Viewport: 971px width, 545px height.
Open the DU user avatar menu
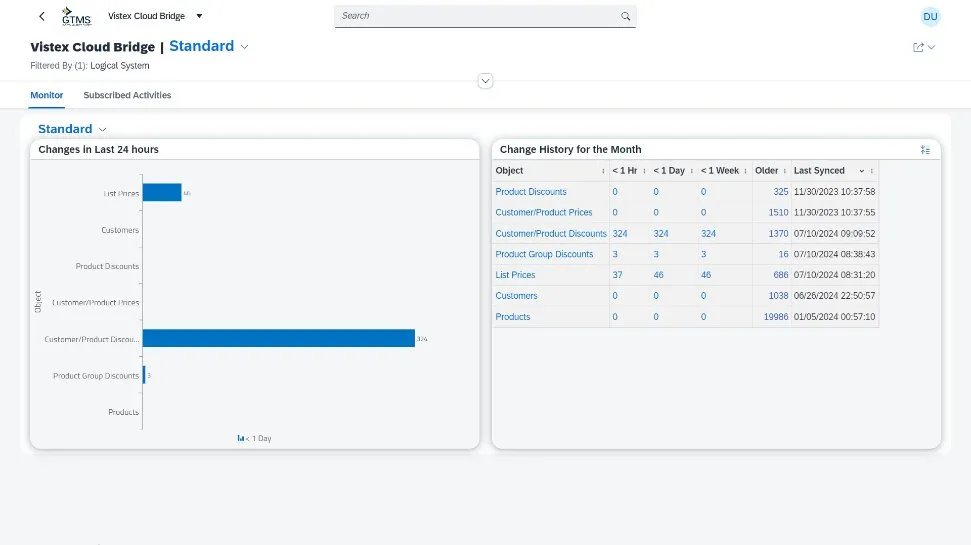coord(929,16)
